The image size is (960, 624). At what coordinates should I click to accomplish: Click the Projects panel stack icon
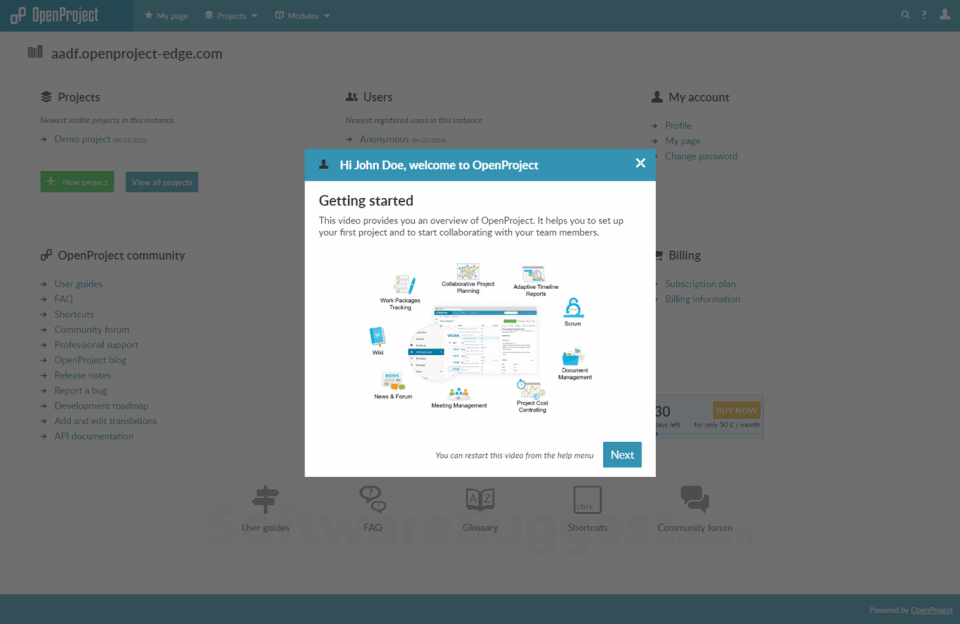pyautogui.click(x=46, y=97)
